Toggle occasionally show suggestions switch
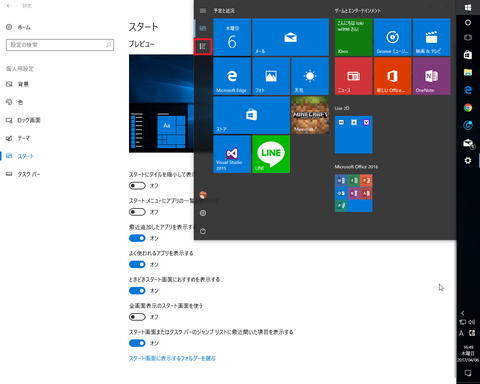Image resolution: width=480 pixels, height=384 pixels. tap(137, 291)
